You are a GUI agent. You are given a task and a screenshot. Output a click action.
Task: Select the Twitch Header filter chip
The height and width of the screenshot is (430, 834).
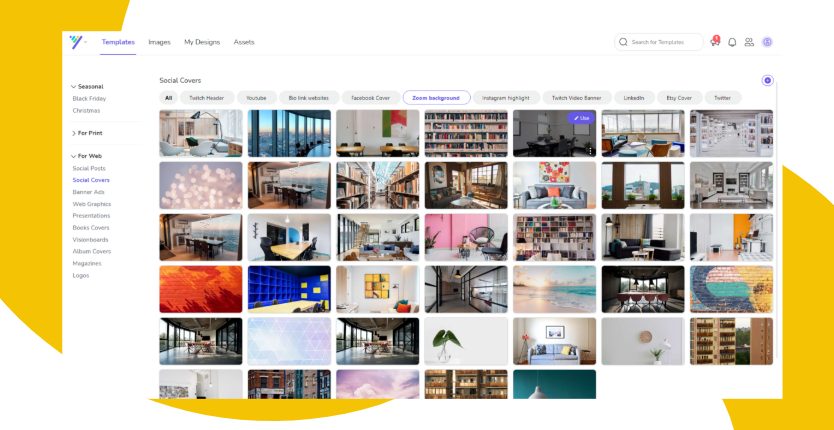[x=207, y=98]
